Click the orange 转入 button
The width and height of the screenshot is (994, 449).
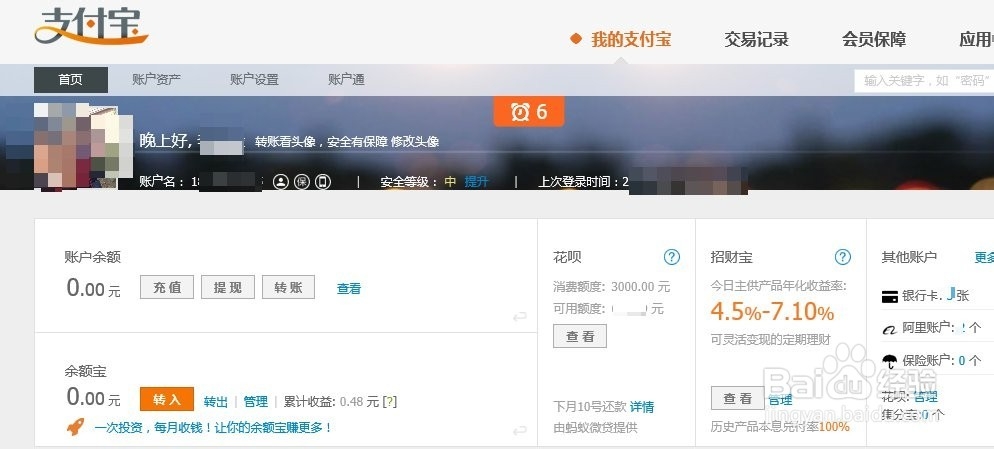pos(167,400)
